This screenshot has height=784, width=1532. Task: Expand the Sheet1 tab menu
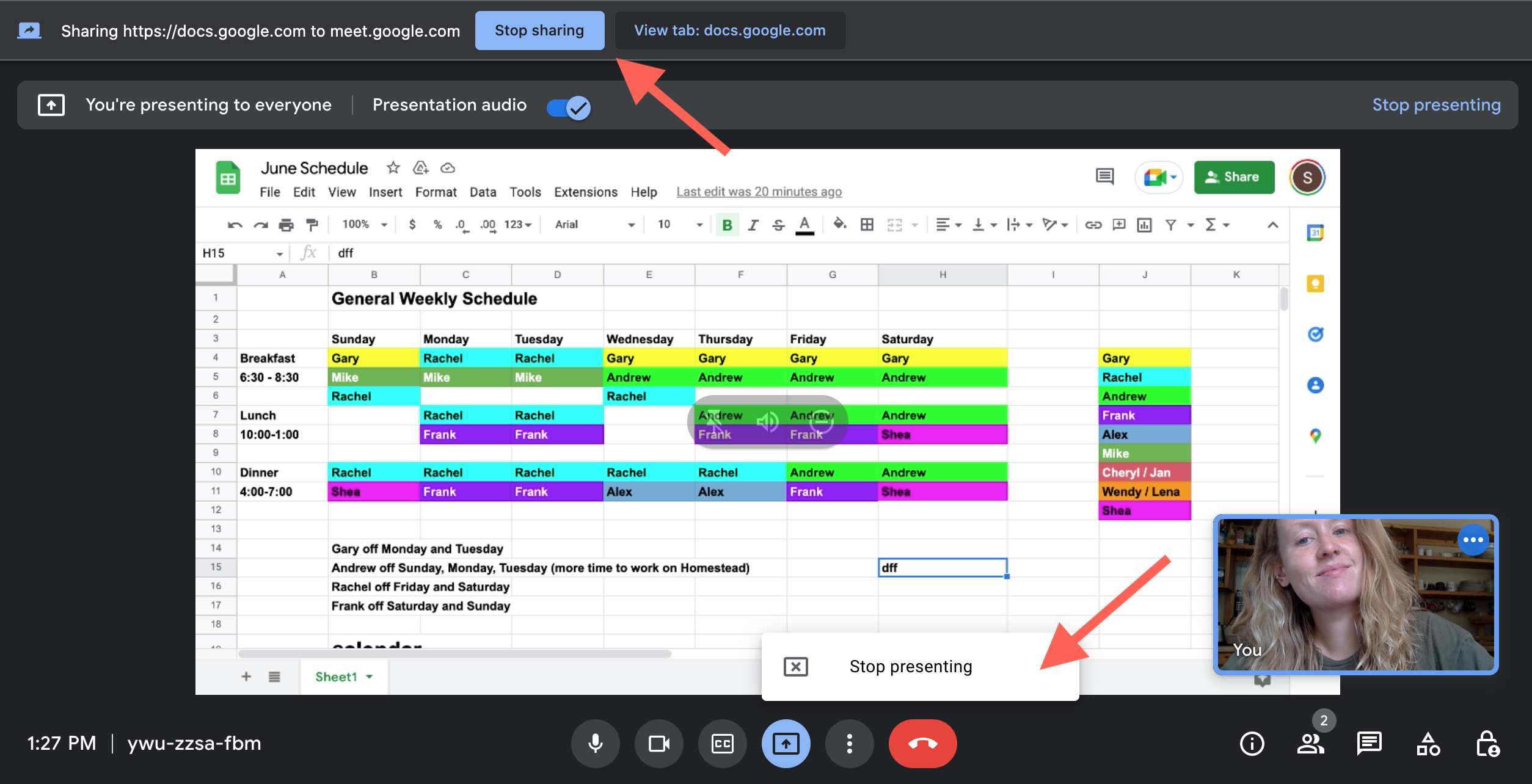coord(369,677)
